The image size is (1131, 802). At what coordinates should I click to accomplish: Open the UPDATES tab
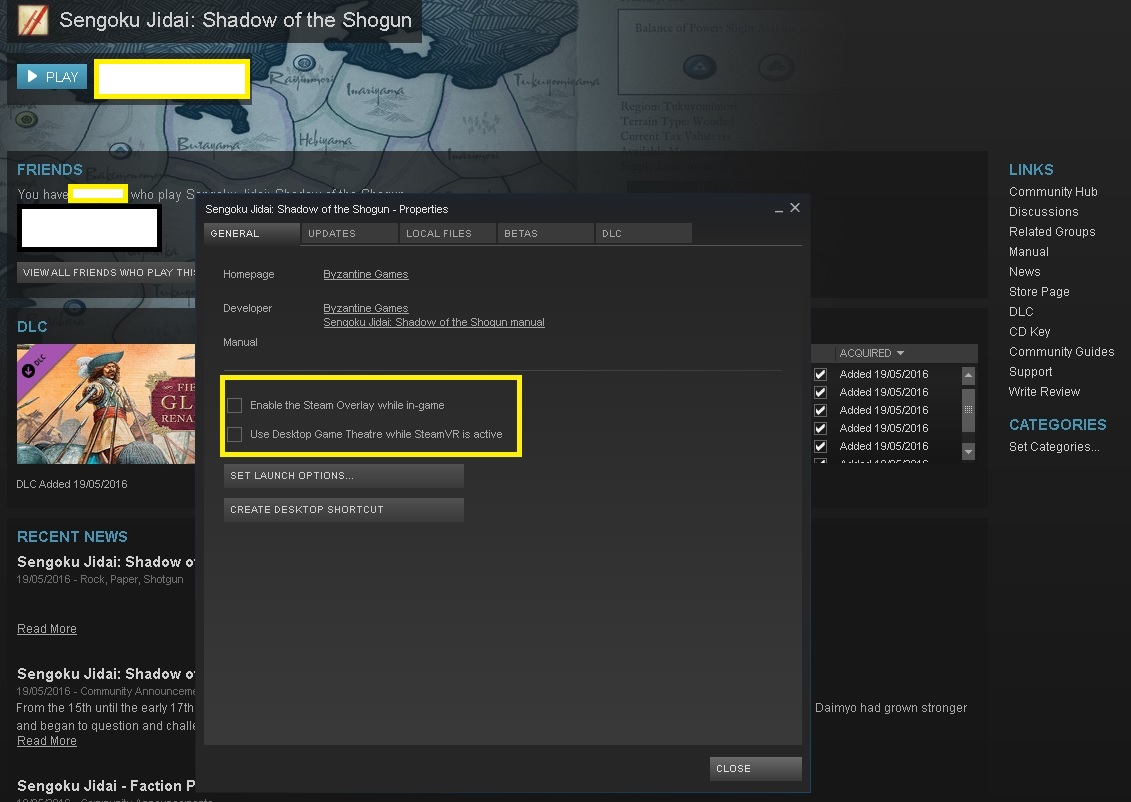[350, 234]
